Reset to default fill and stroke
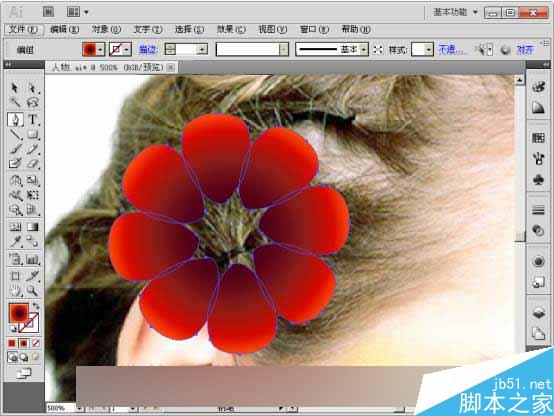The image size is (554, 416). click(x=13, y=329)
